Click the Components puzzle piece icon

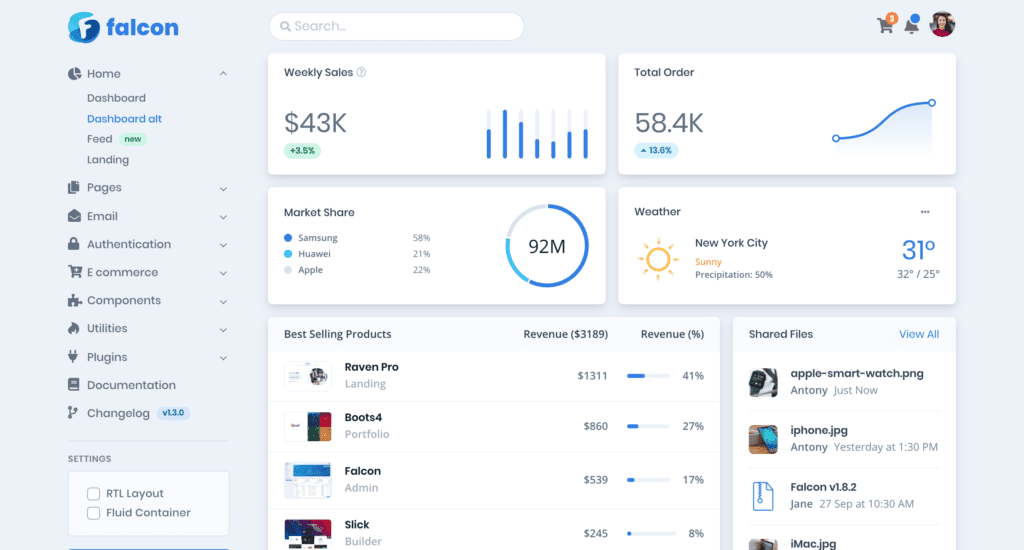(74, 300)
